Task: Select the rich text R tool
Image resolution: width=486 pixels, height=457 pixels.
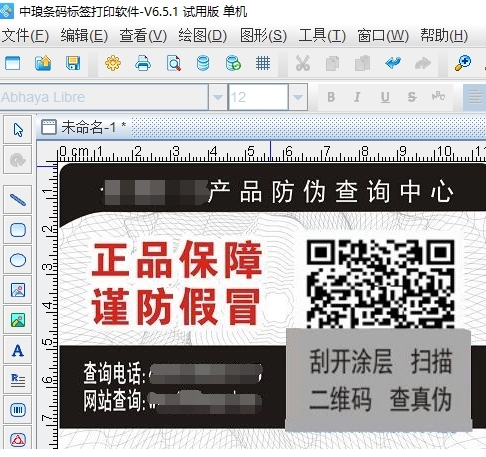Action: pyautogui.click(x=18, y=380)
